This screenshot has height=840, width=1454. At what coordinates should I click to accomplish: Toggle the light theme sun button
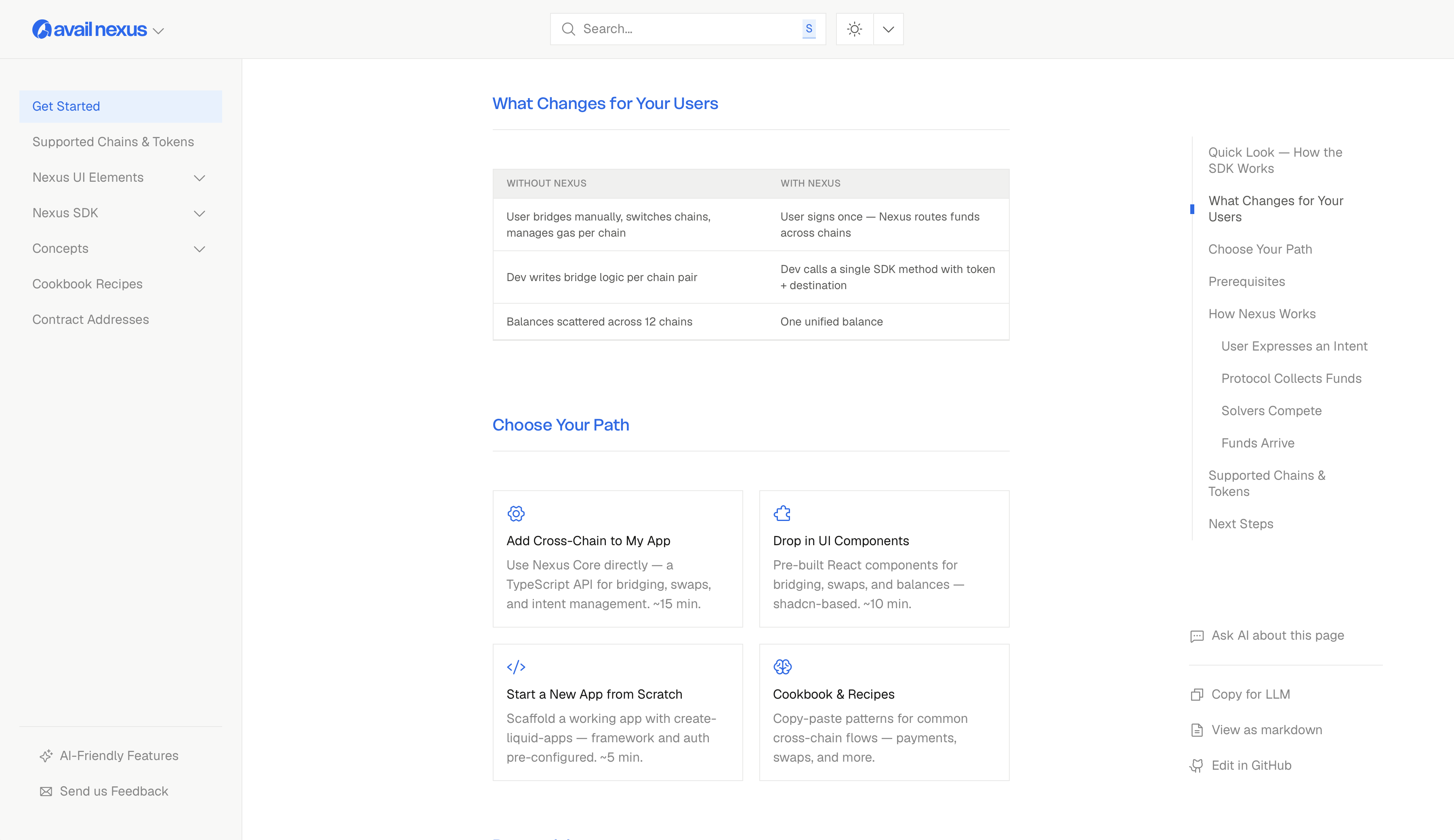click(x=855, y=29)
